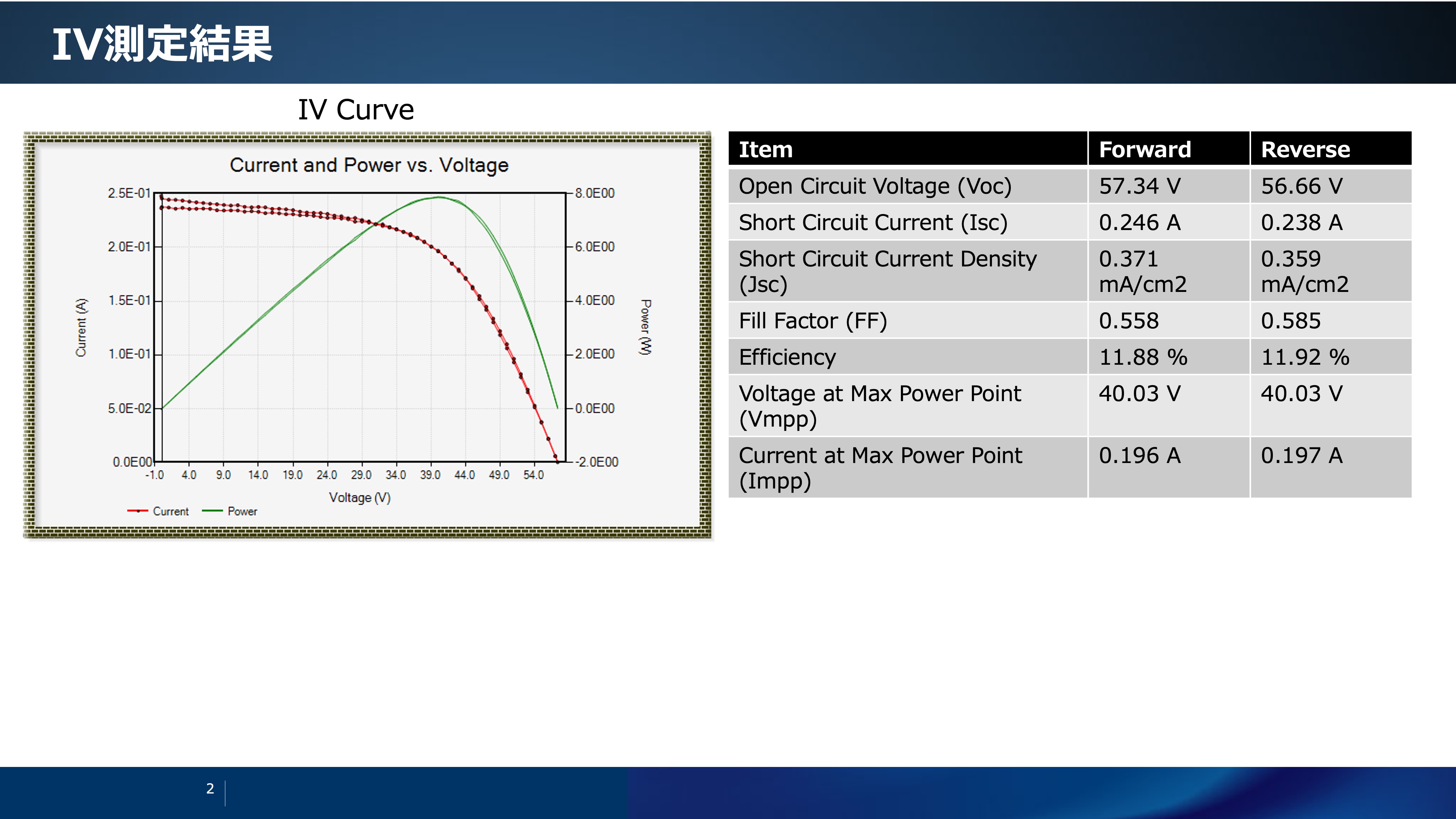Select the '56.66 V' cell

[1331, 186]
